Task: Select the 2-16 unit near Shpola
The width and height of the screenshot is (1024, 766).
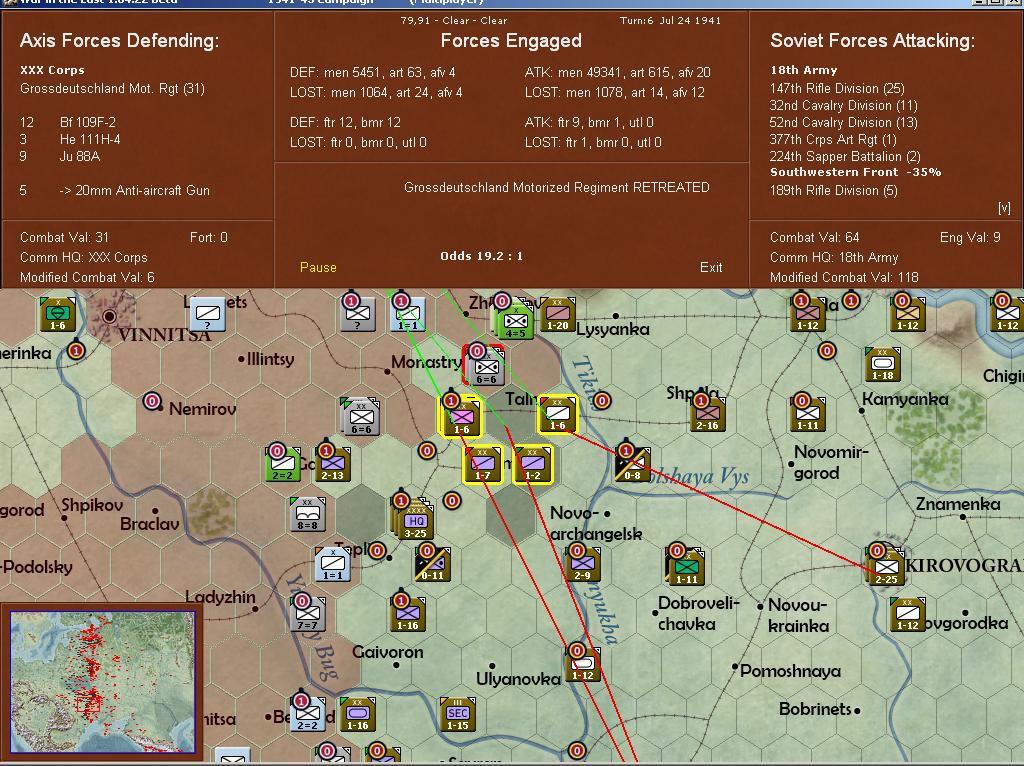Action: coord(707,414)
